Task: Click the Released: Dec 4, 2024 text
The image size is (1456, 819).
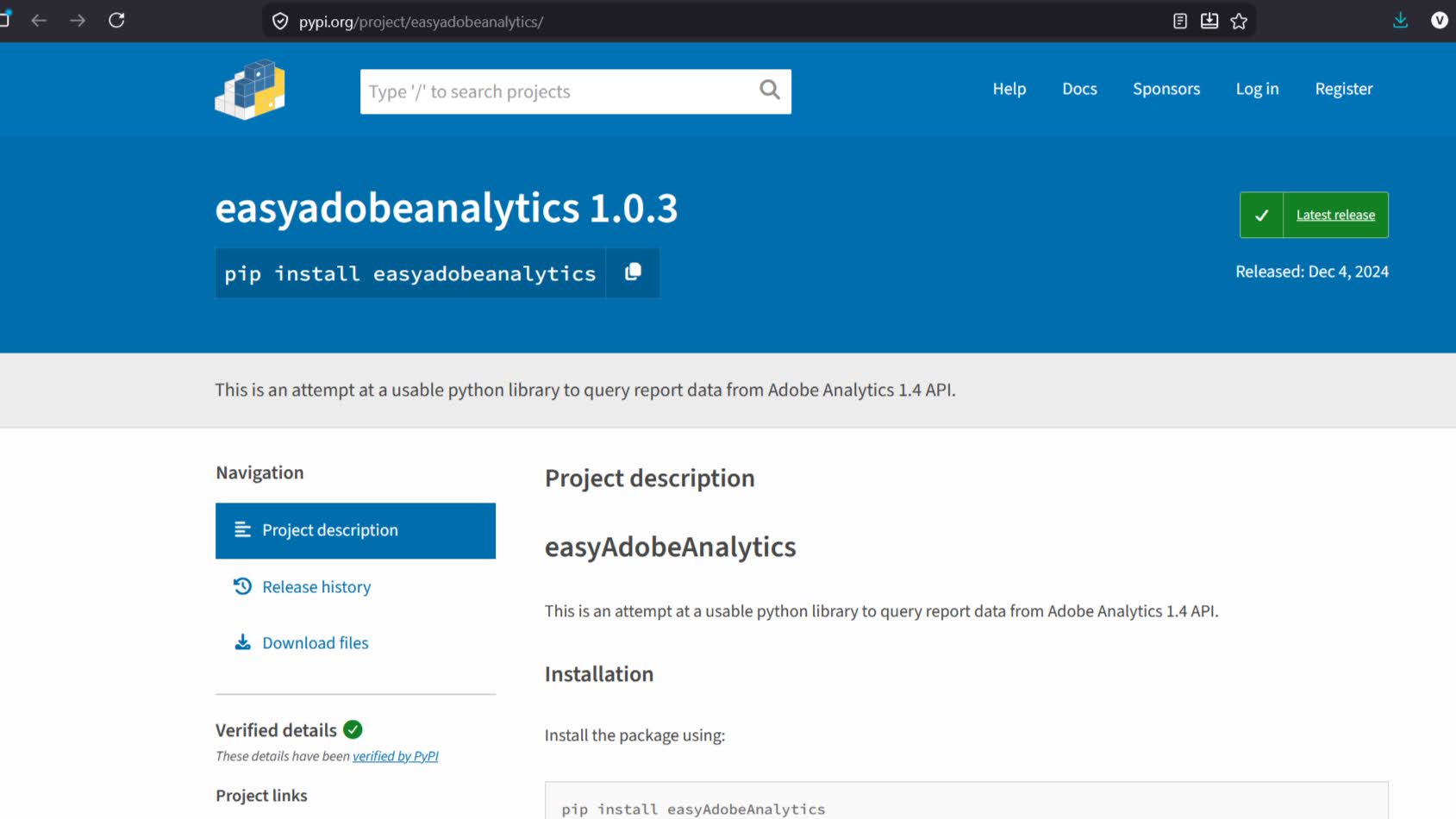Action: [x=1312, y=272]
